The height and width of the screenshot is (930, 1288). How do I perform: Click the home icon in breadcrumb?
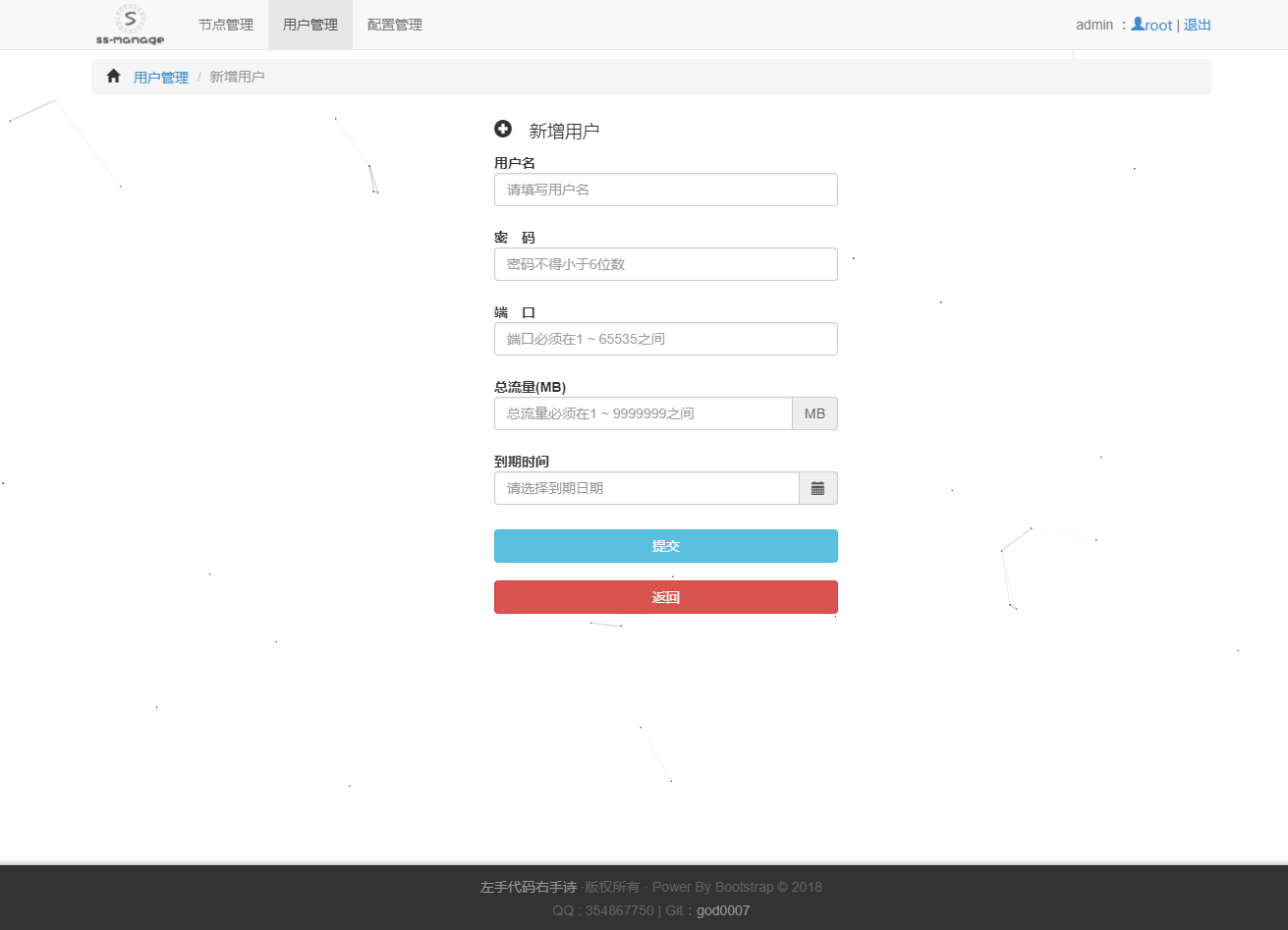coord(113,77)
